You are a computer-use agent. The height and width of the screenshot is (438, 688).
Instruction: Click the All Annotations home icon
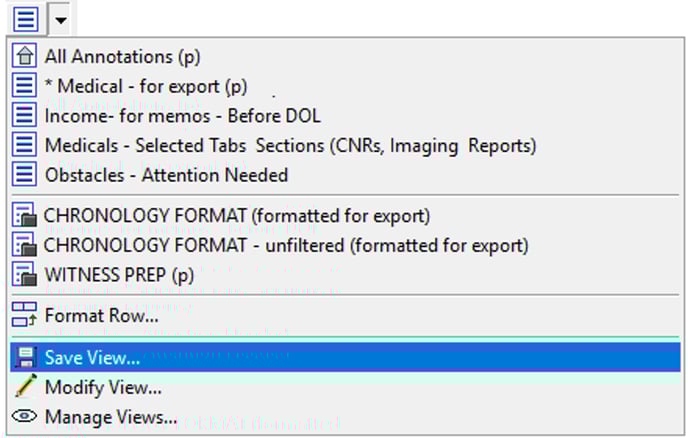26,57
